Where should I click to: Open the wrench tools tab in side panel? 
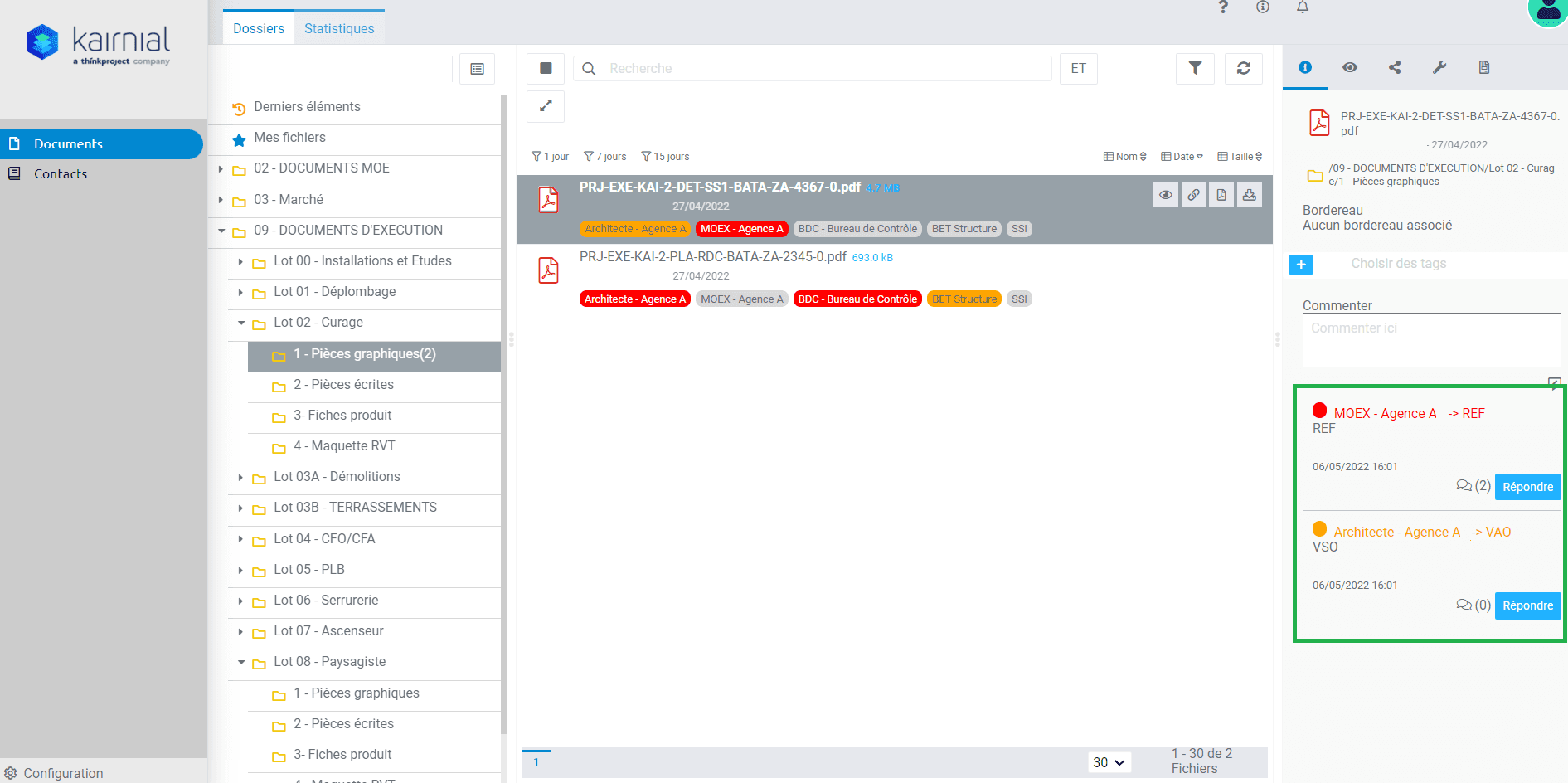pyautogui.click(x=1439, y=67)
